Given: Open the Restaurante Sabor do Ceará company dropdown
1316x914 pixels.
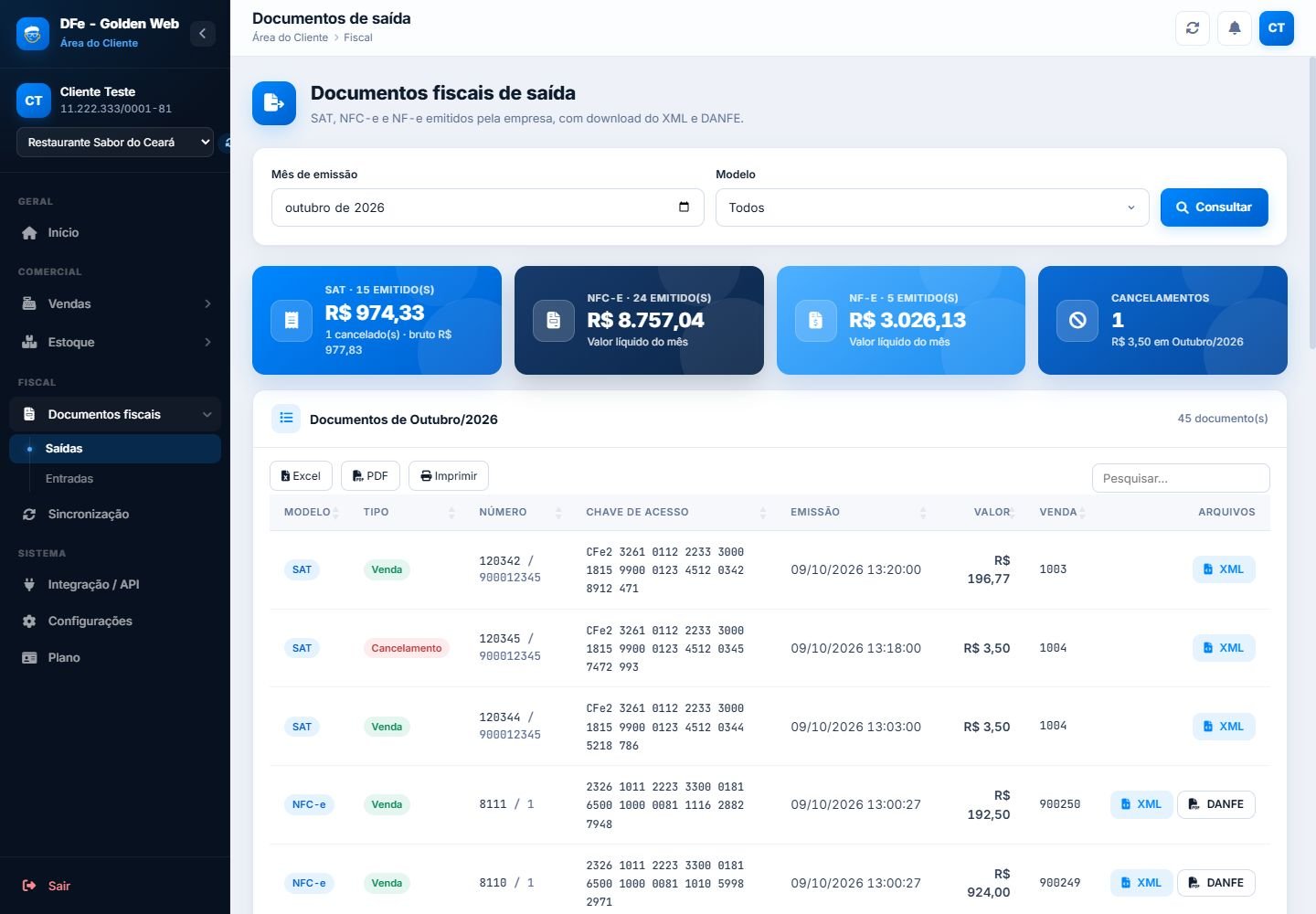Looking at the screenshot, I should click(115, 142).
